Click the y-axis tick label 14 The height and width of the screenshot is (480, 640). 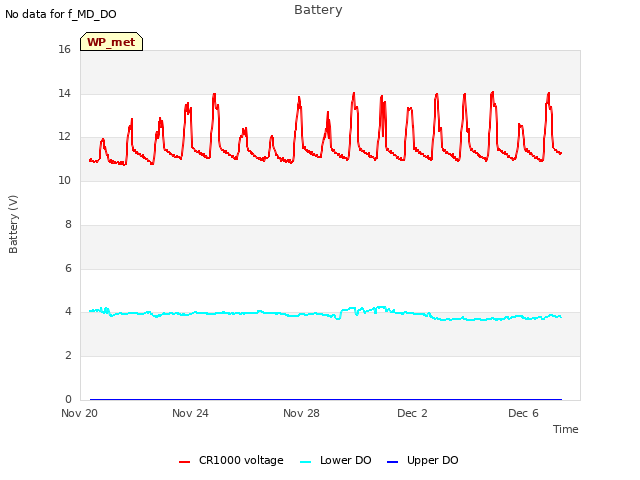pyautogui.click(x=64, y=93)
